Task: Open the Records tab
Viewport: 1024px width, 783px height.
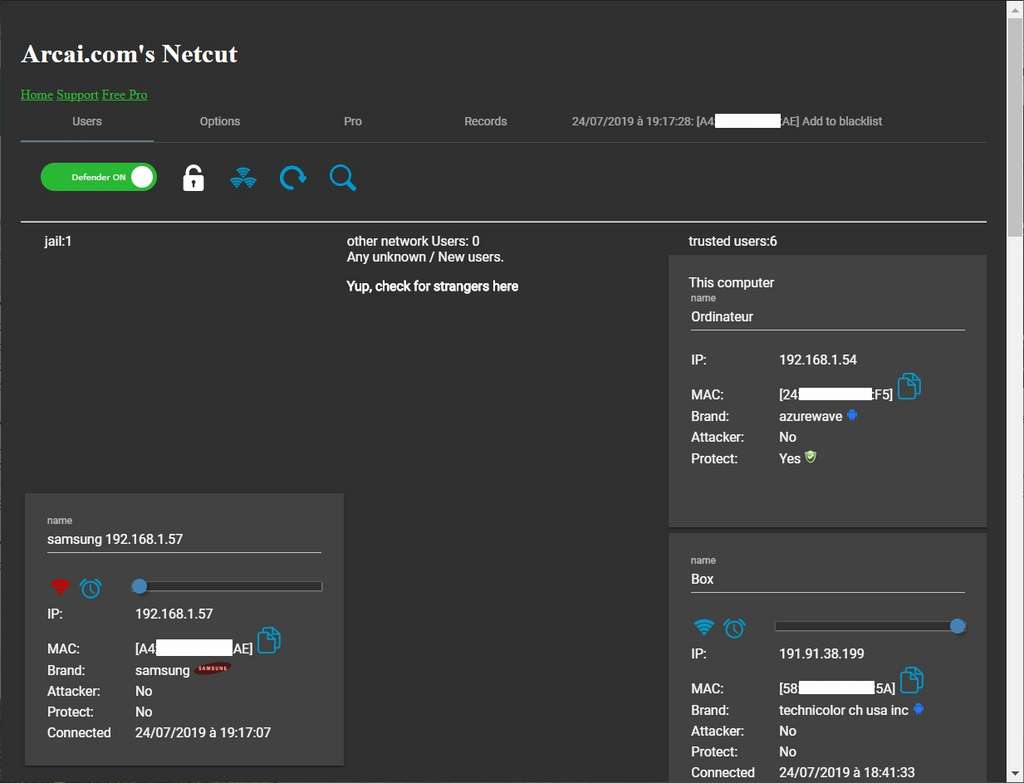Action: click(x=485, y=120)
